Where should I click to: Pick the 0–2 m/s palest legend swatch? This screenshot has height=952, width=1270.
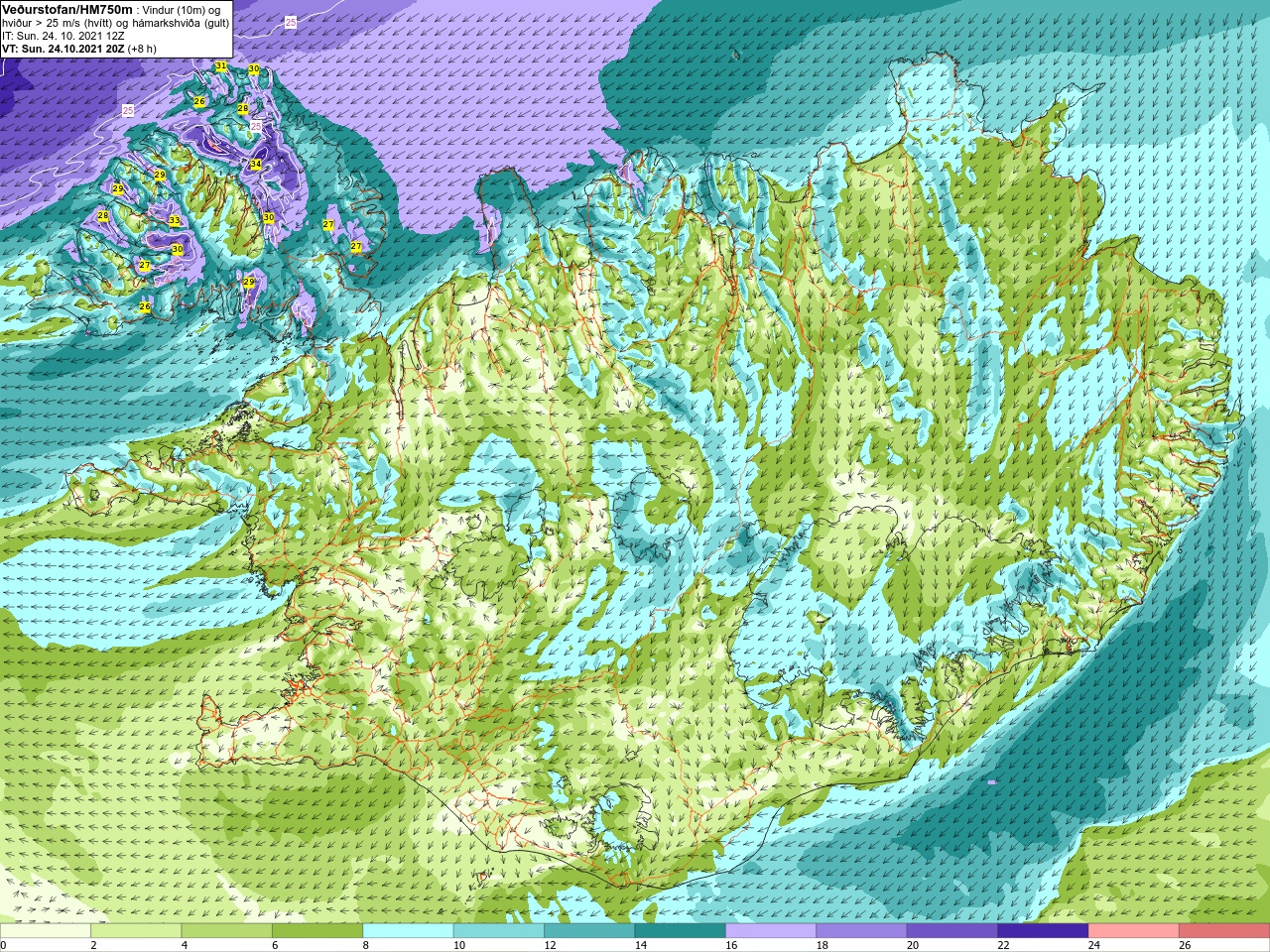pyautogui.click(x=46, y=931)
